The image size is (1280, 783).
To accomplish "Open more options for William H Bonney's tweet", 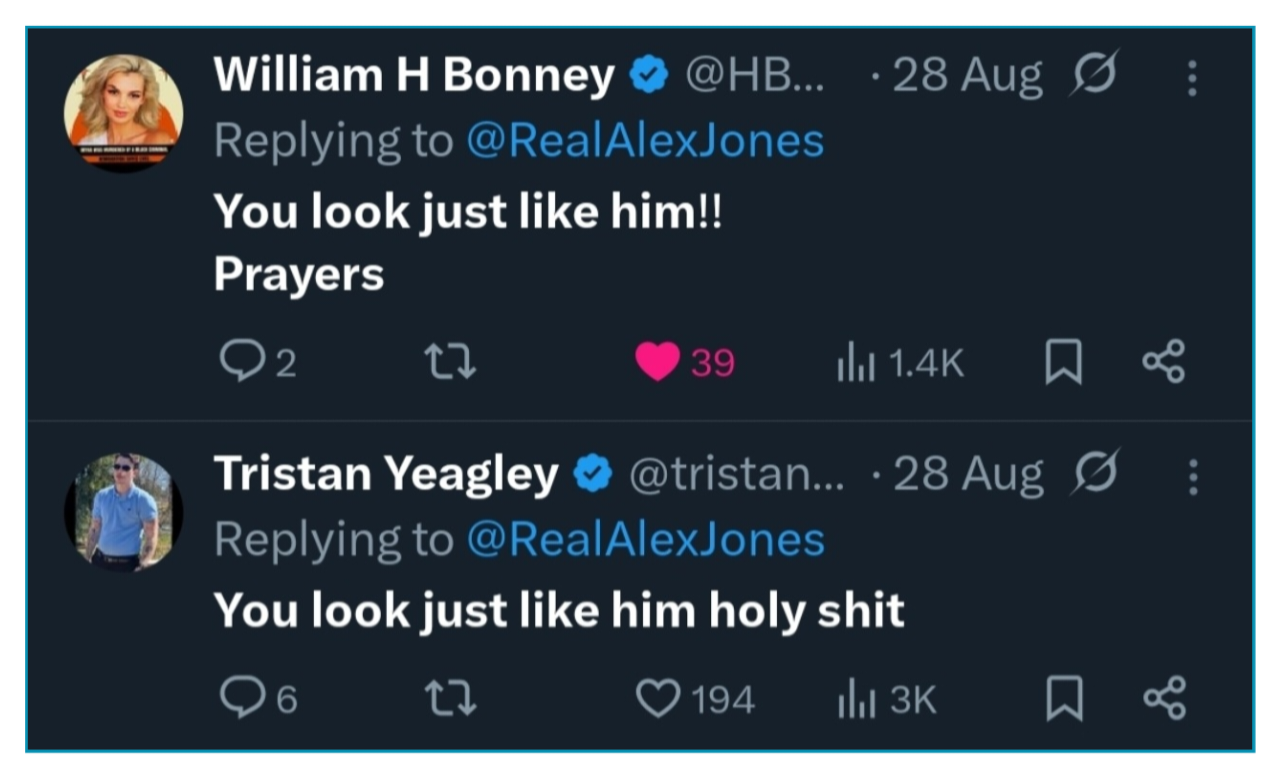I will click(x=1191, y=79).
